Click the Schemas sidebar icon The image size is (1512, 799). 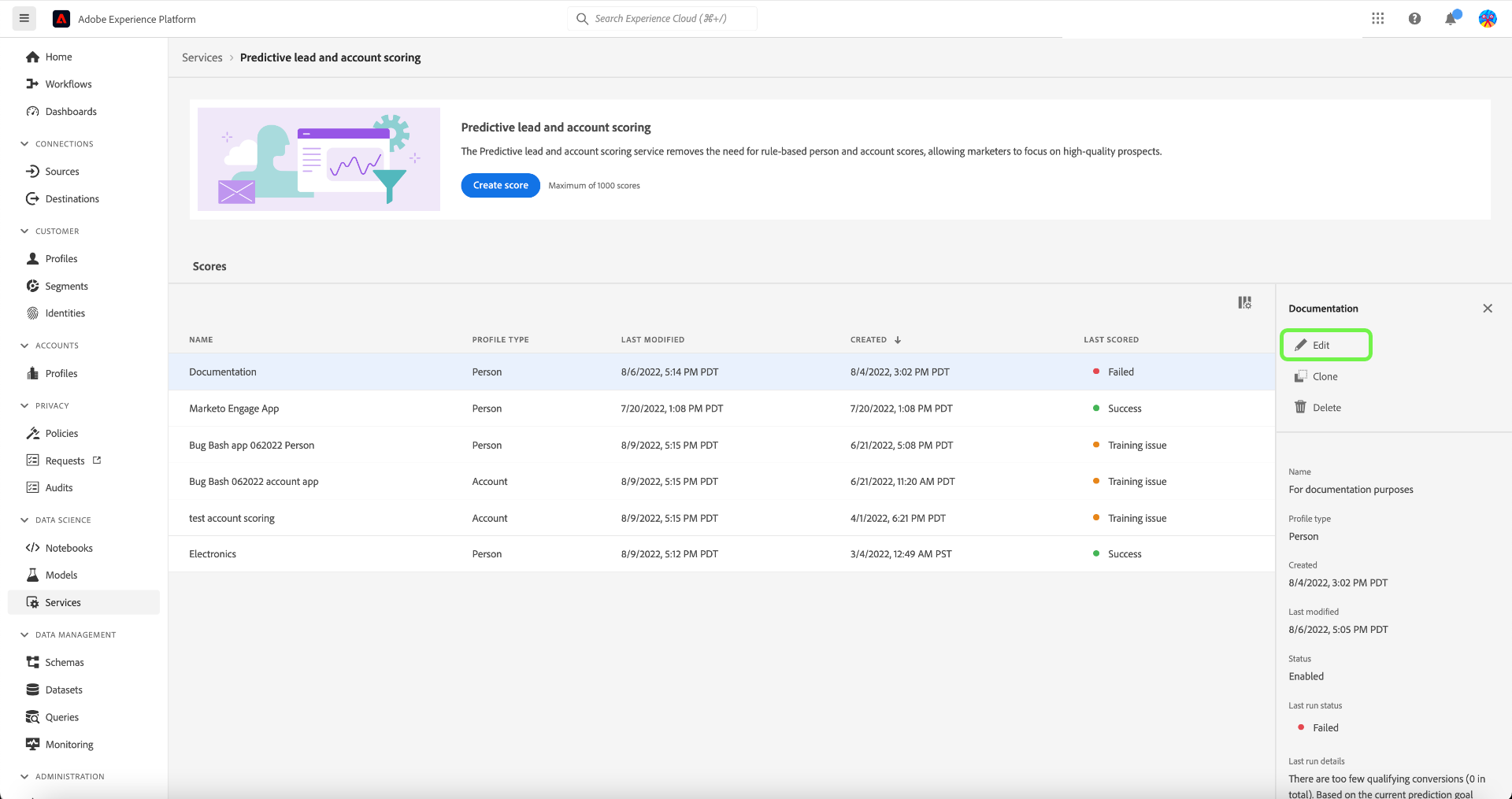click(32, 663)
